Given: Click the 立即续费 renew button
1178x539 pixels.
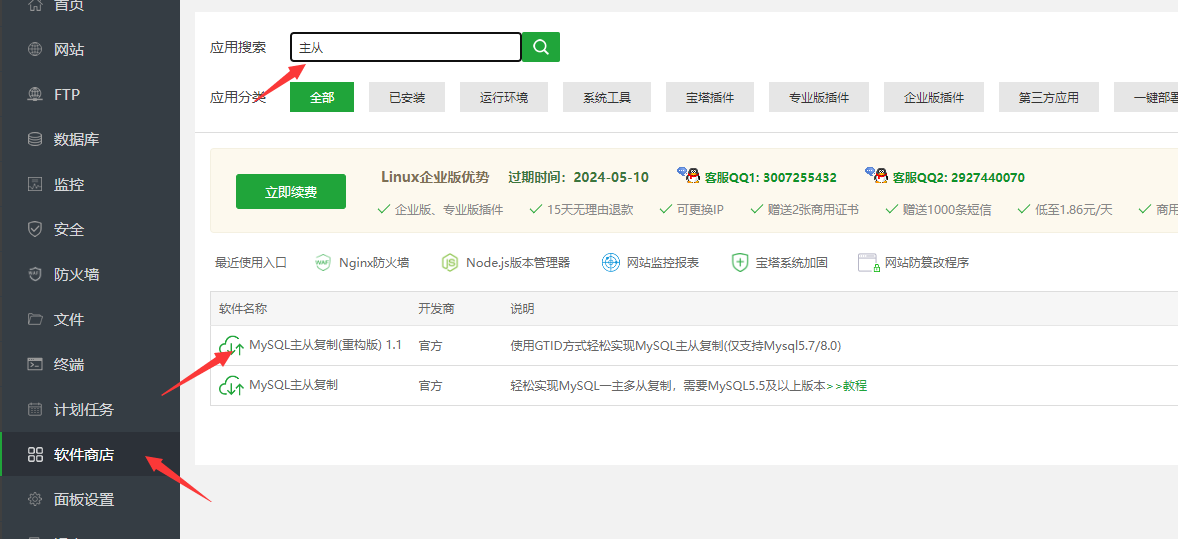Looking at the screenshot, I should [291, 192].
